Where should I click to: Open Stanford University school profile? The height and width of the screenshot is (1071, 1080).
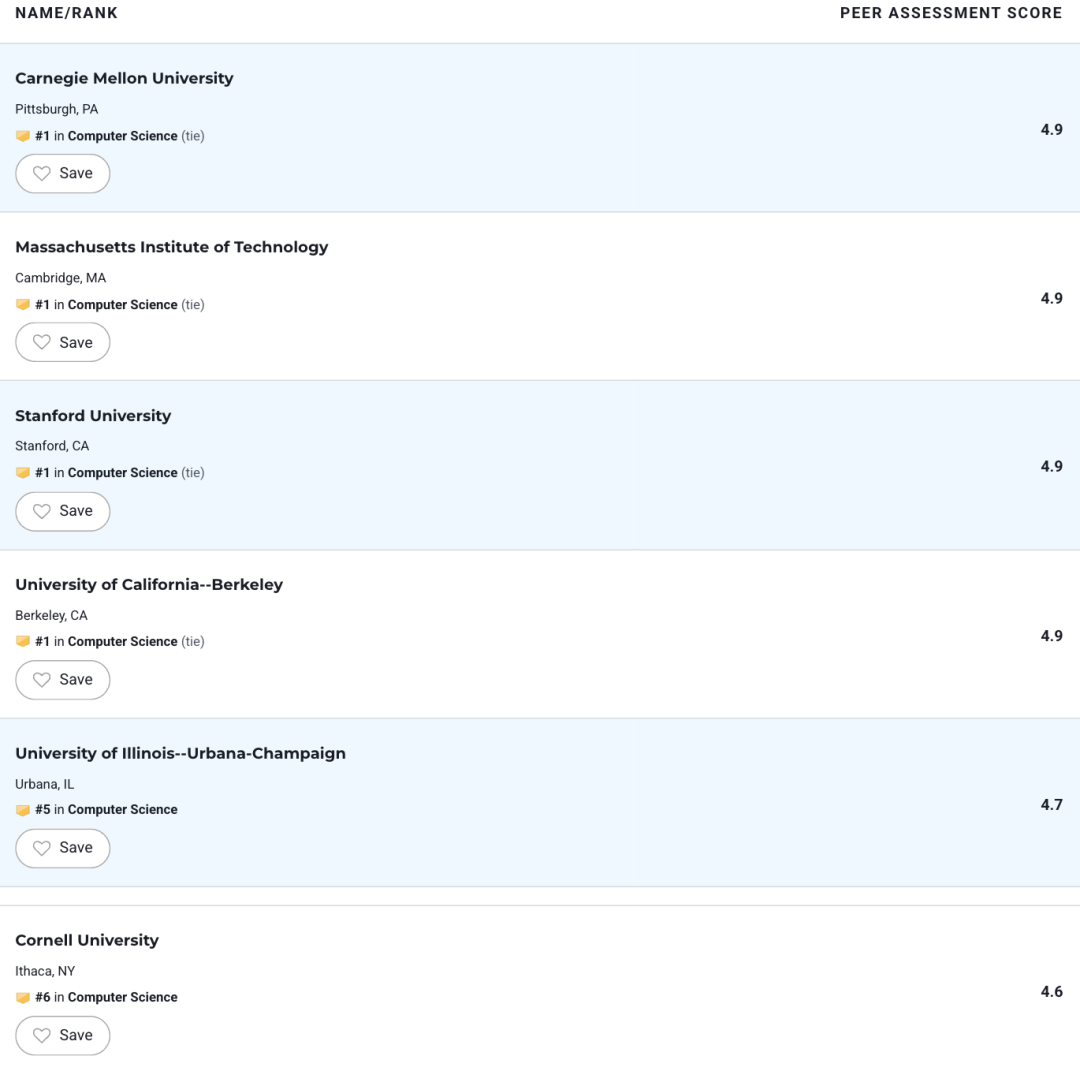(x=93, y=416)
